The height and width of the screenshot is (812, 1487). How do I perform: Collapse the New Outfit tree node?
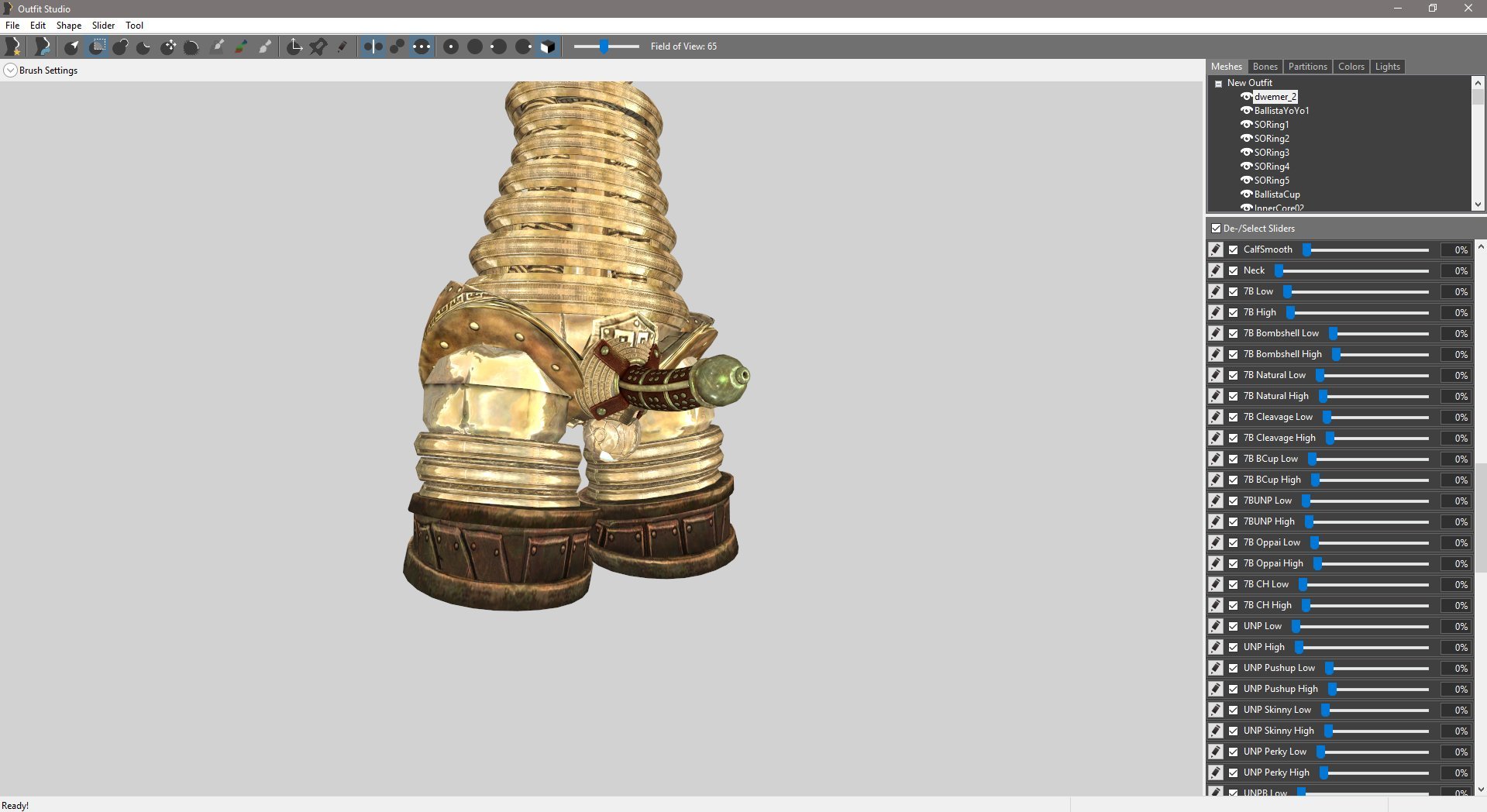[1218, 84]
